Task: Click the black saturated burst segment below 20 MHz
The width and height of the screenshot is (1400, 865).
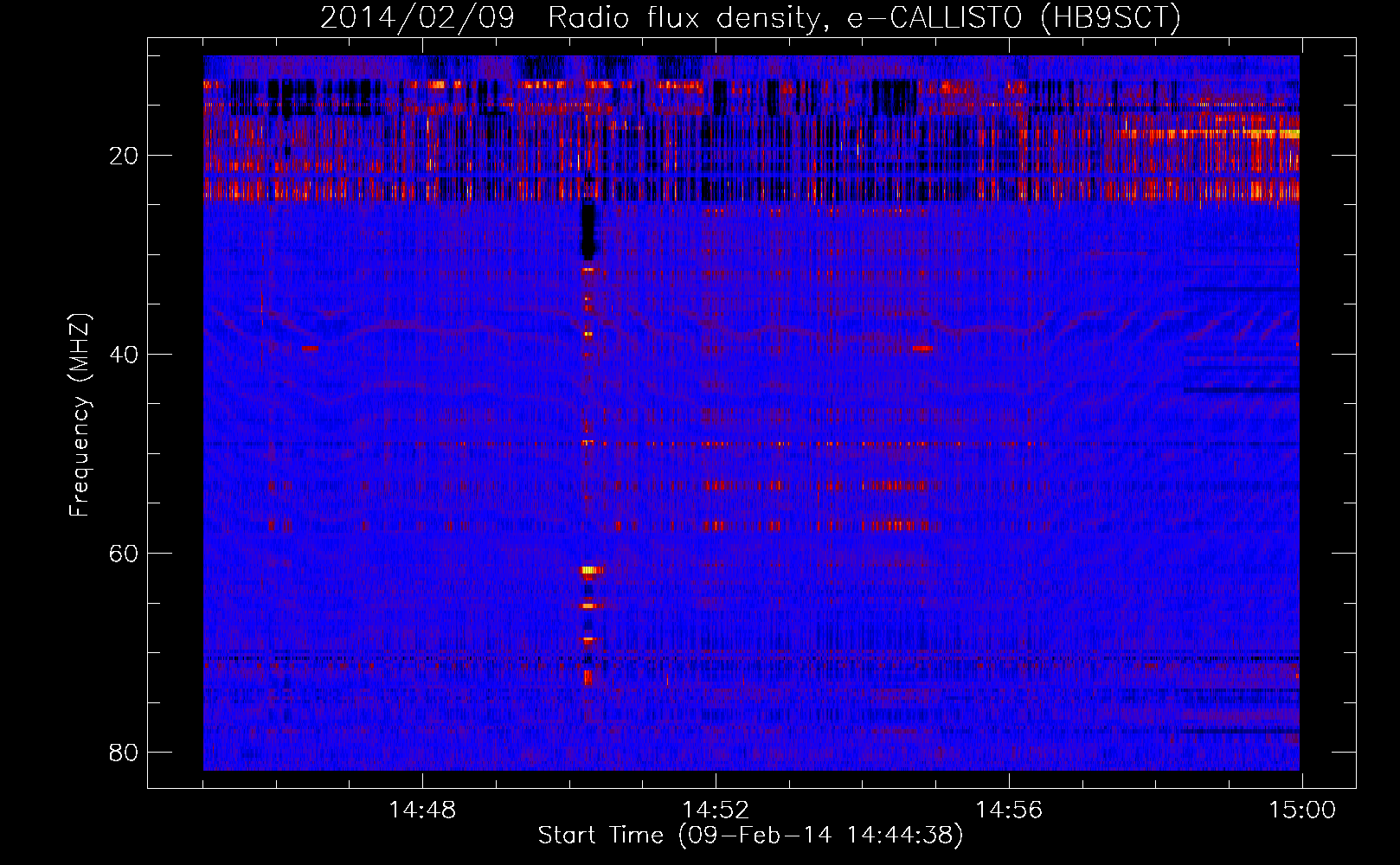Action: click(x=588, y=229)
